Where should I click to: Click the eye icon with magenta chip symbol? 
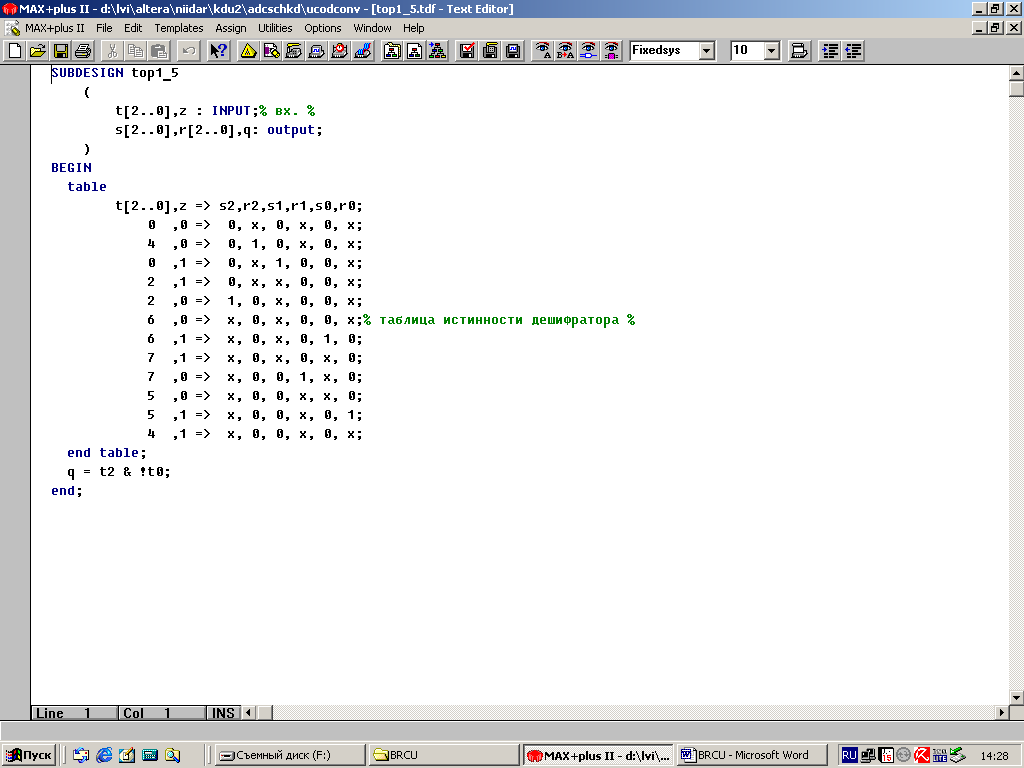pyautogui.click(x=611, y=50)
